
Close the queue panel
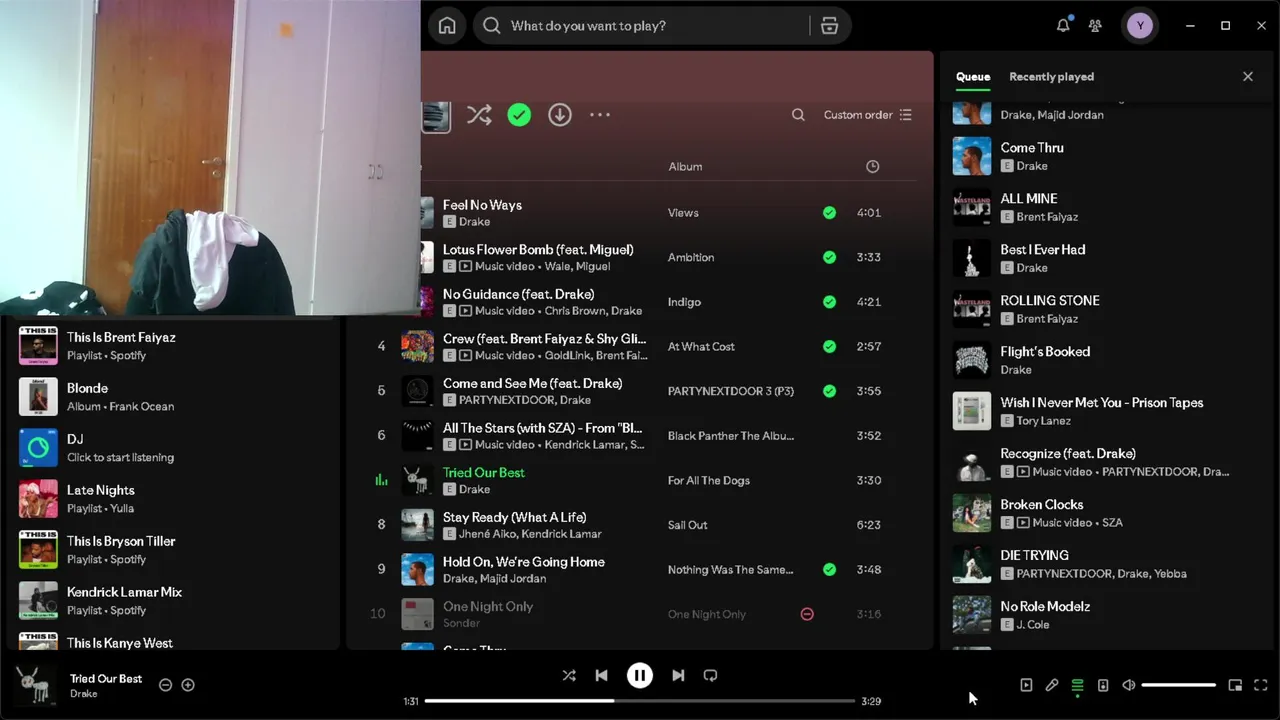(1248, 77)
